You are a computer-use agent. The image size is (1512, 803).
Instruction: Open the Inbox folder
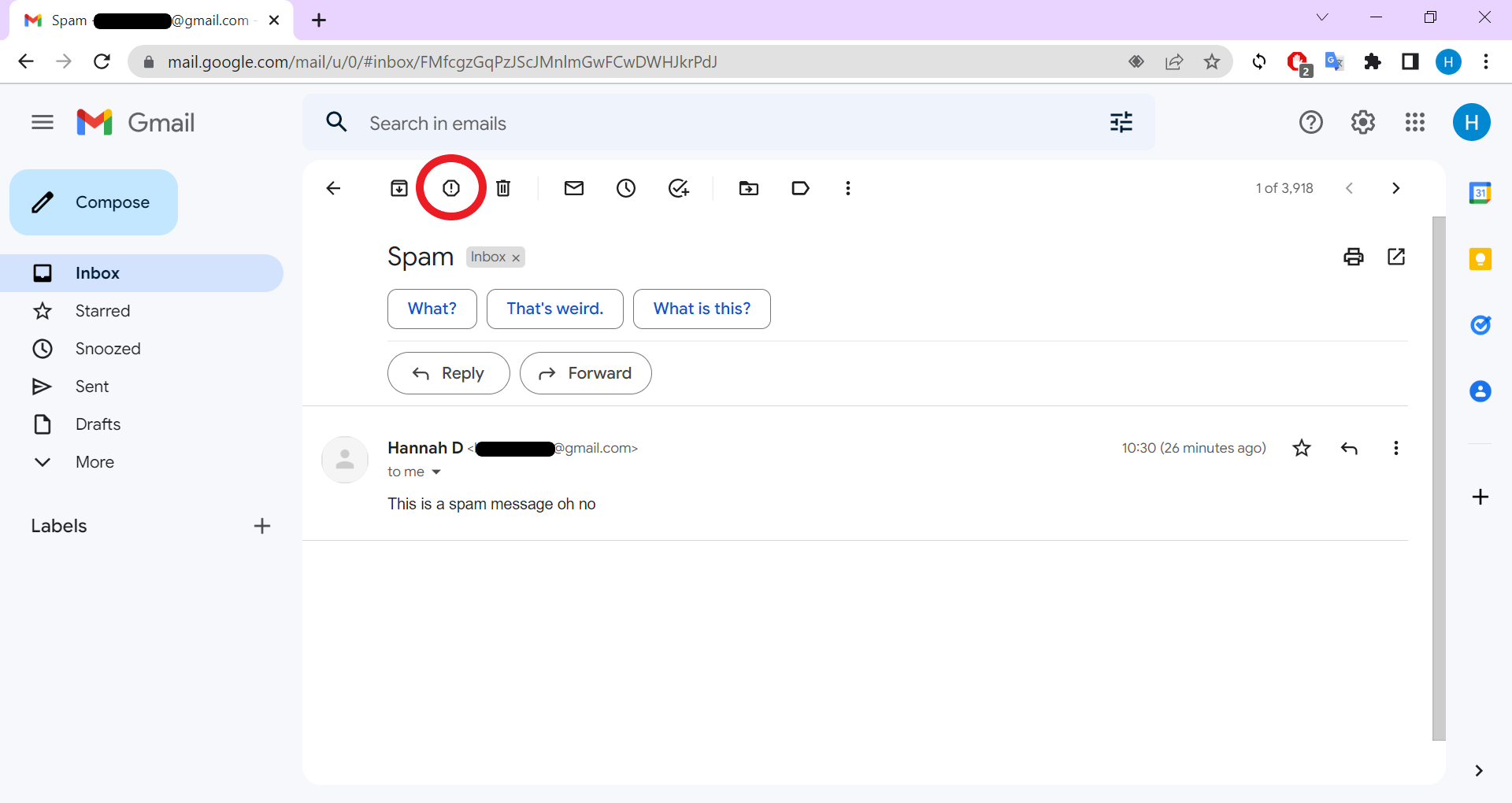(x=142, y=273)
